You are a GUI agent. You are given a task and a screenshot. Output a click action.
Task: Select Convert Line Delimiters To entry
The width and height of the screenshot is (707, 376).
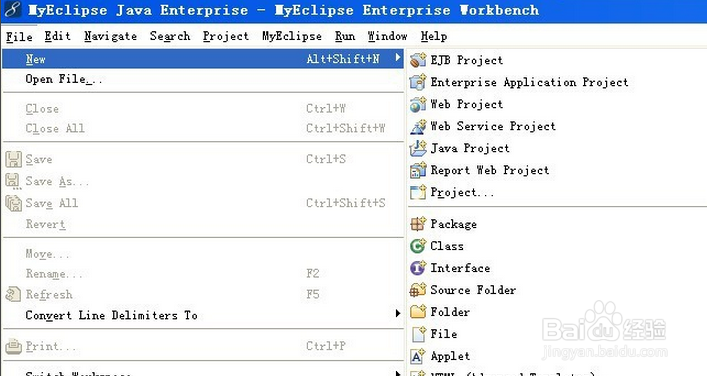111,315
